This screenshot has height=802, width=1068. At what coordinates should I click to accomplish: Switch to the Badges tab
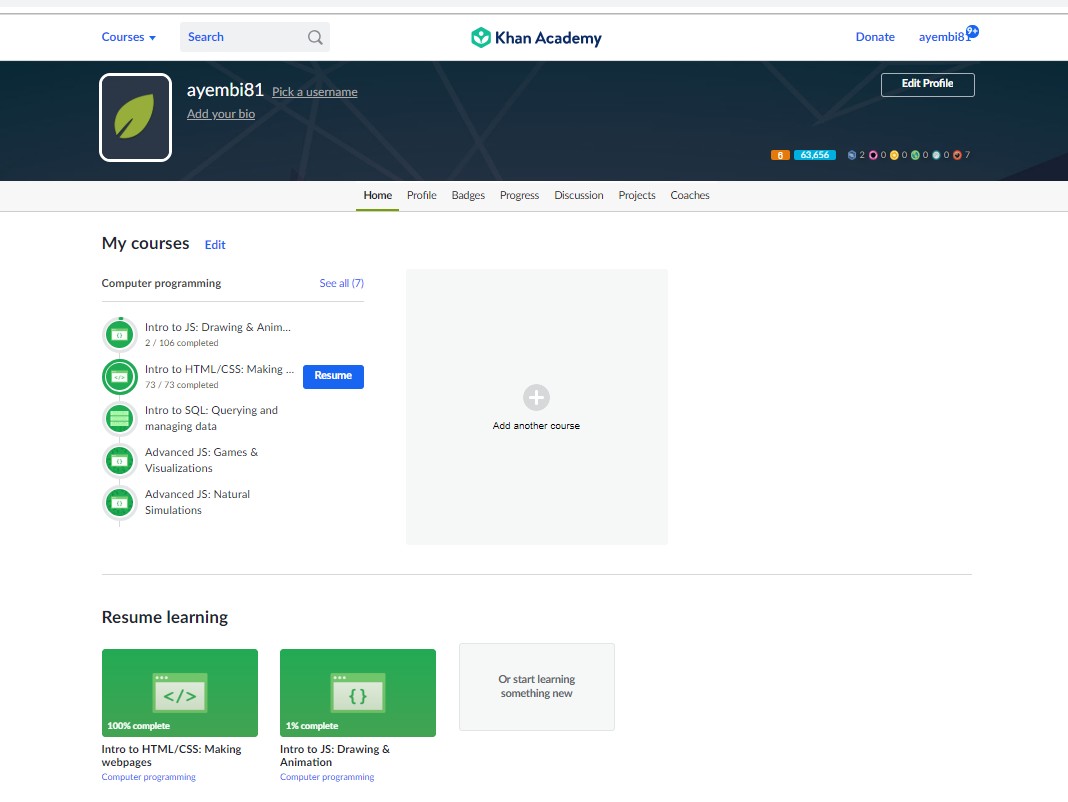pyautogui.click(x=468, y=195)
